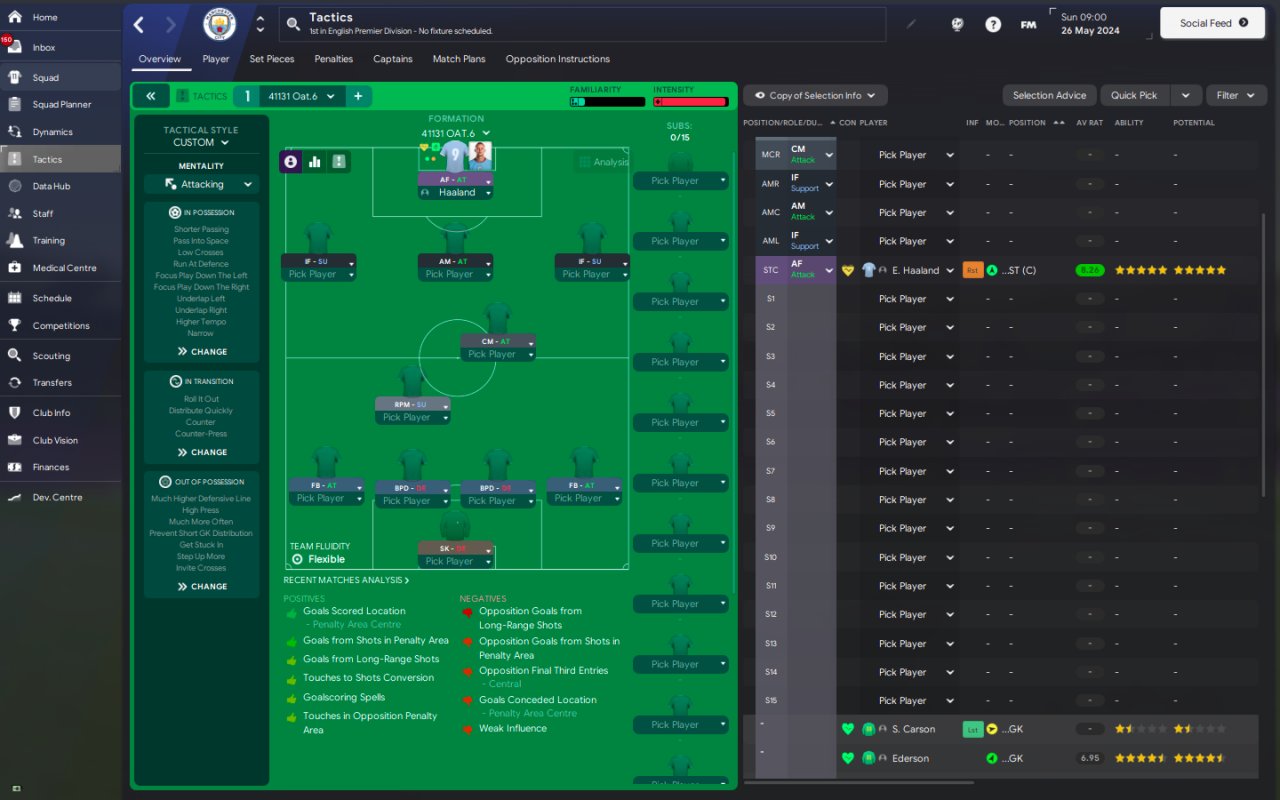Open the FM menu icon
Image resolution: width=1280 pixels, height=800 pixels.
tap(1028, 24)
